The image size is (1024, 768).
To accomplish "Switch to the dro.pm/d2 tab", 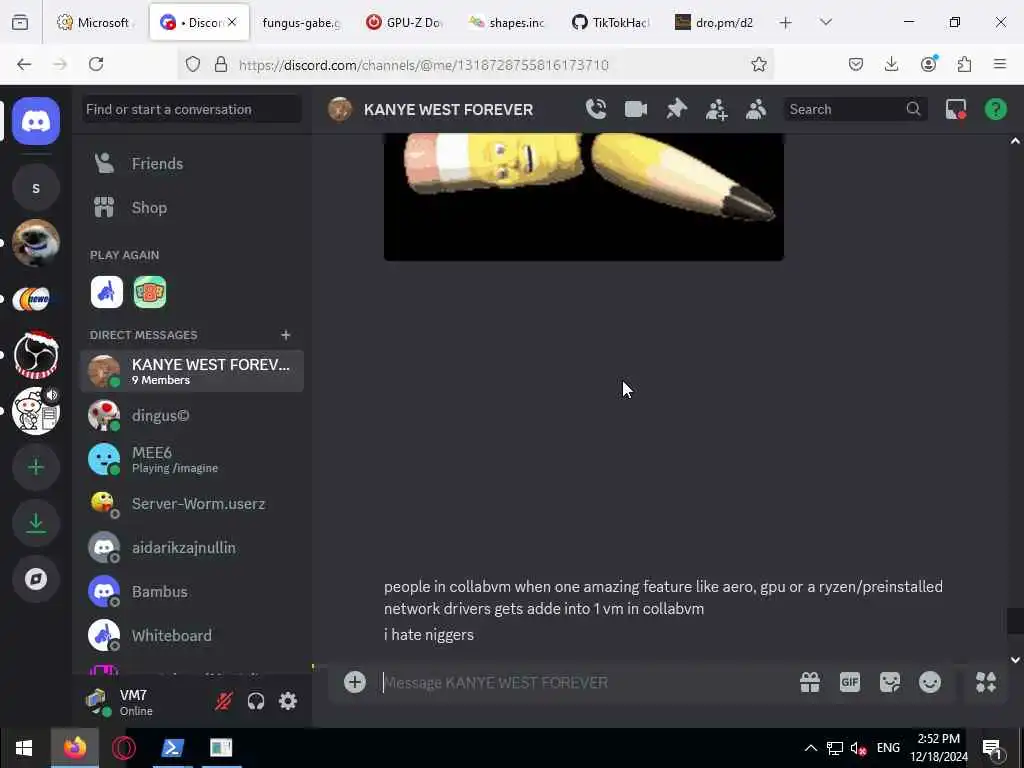I will pyautogui.click(x=714, y=23).
